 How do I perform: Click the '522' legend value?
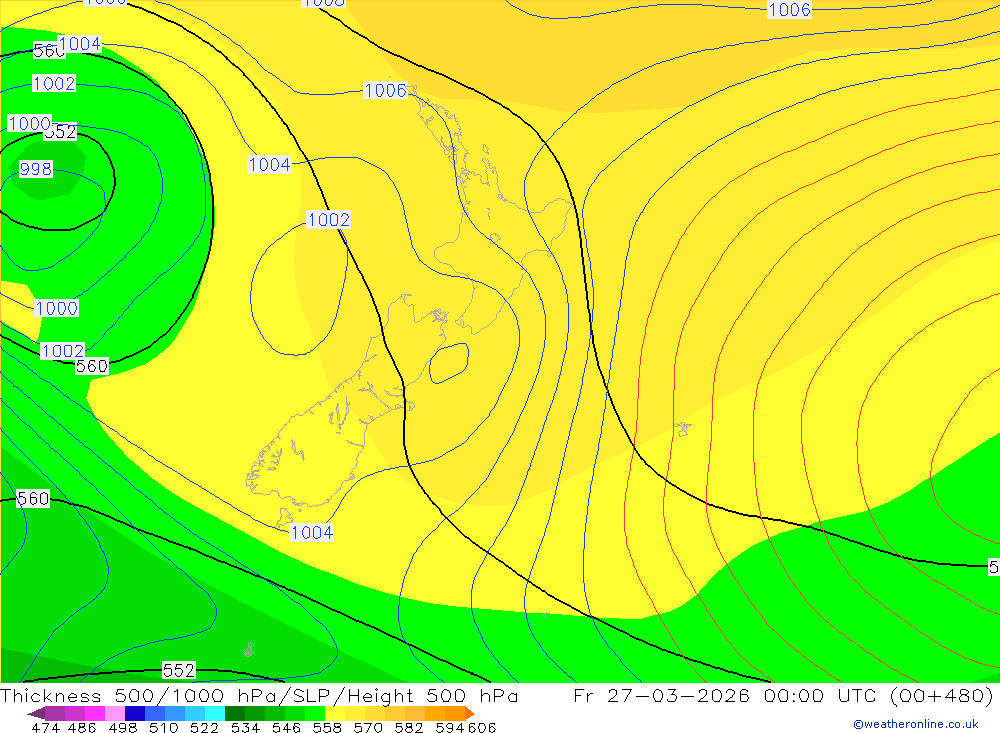(204, 728)
